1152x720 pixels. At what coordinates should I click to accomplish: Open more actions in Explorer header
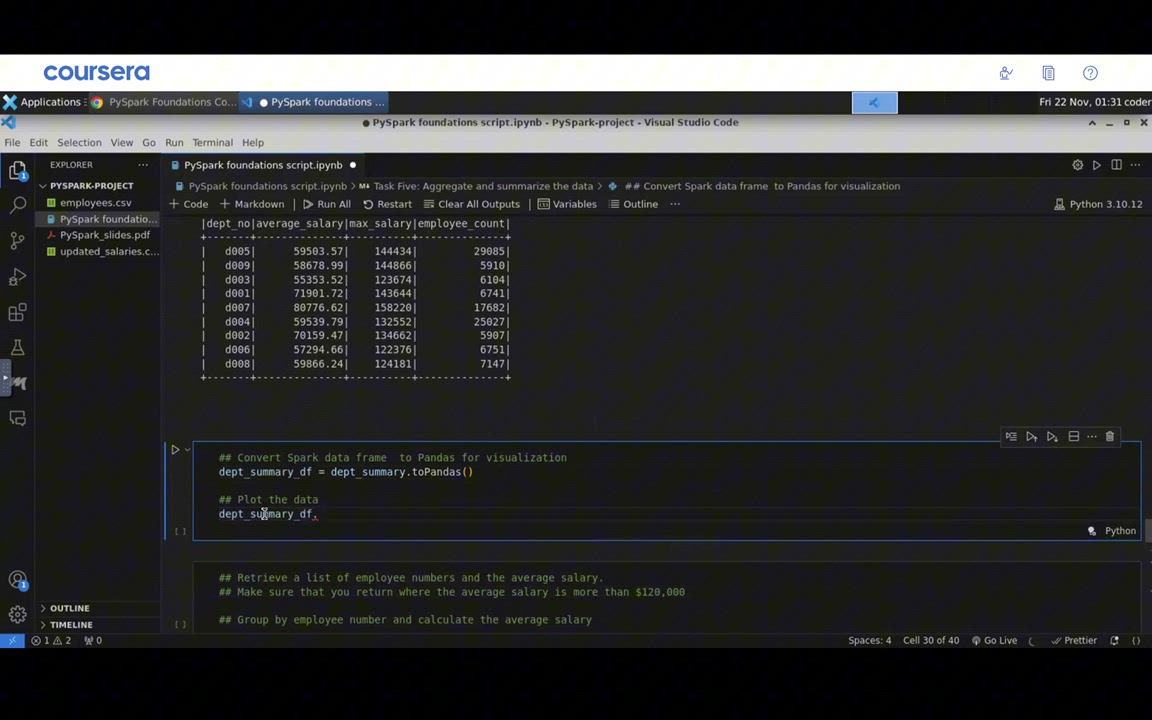[143, 165]
